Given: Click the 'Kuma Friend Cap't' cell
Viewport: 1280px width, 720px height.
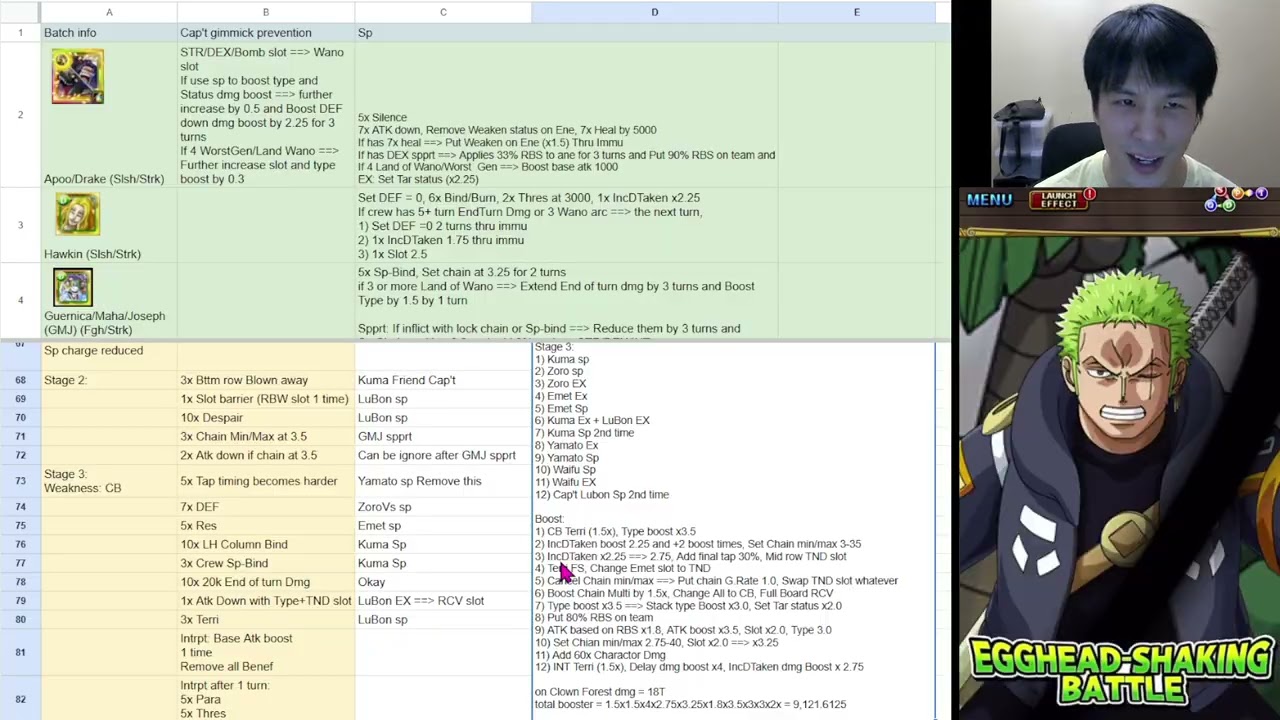Looking at the screenshot, I should (x=443, y=380).
